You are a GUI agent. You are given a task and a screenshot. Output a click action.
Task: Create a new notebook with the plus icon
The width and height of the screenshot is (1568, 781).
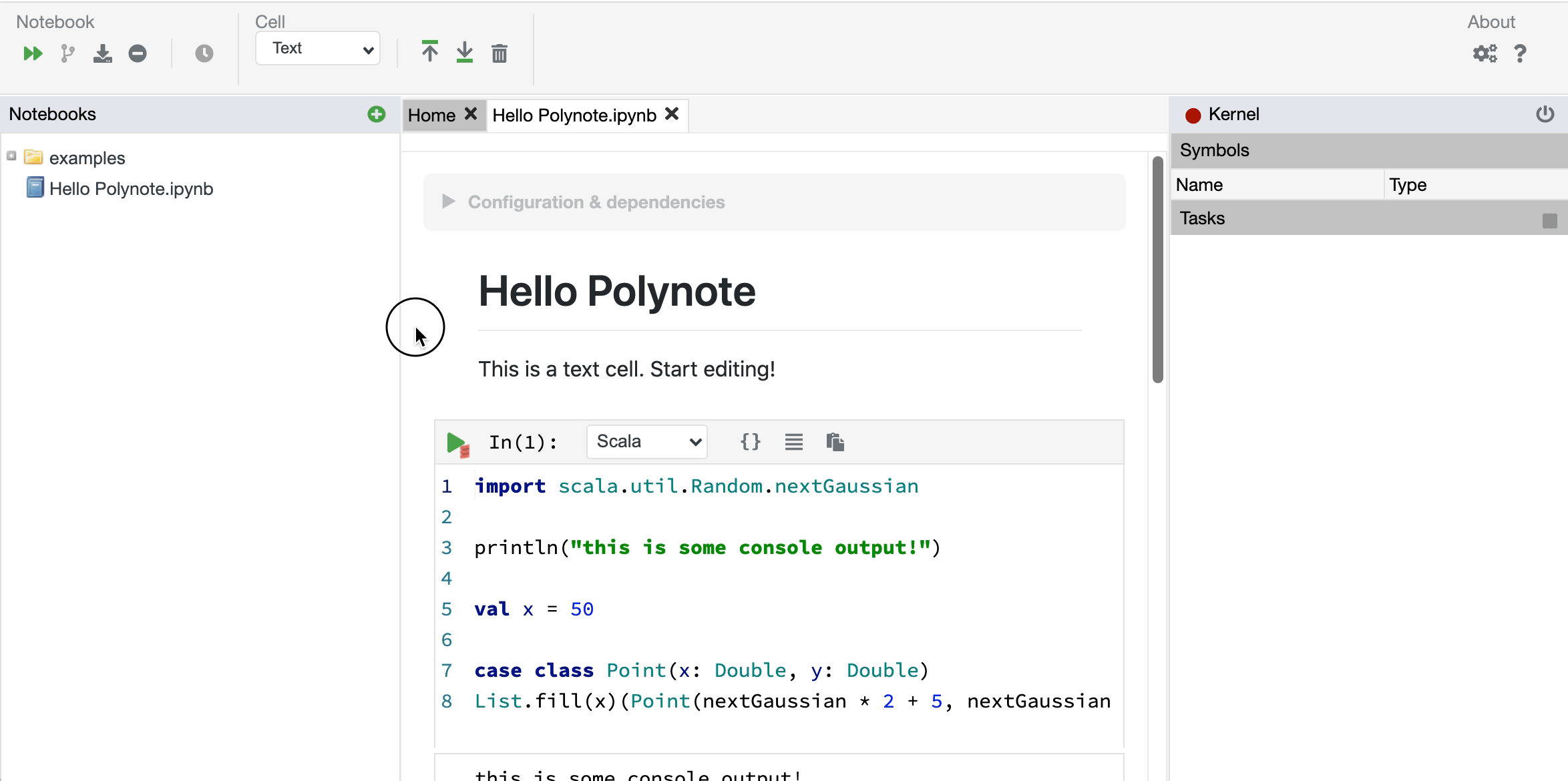click(x=377, y=114)
